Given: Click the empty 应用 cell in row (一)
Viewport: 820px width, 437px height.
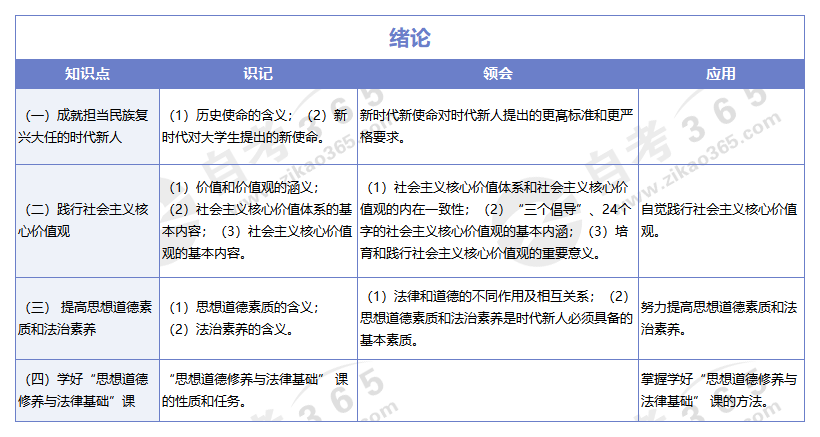Looking at the screenshot, I should click(x=720, y=126).
